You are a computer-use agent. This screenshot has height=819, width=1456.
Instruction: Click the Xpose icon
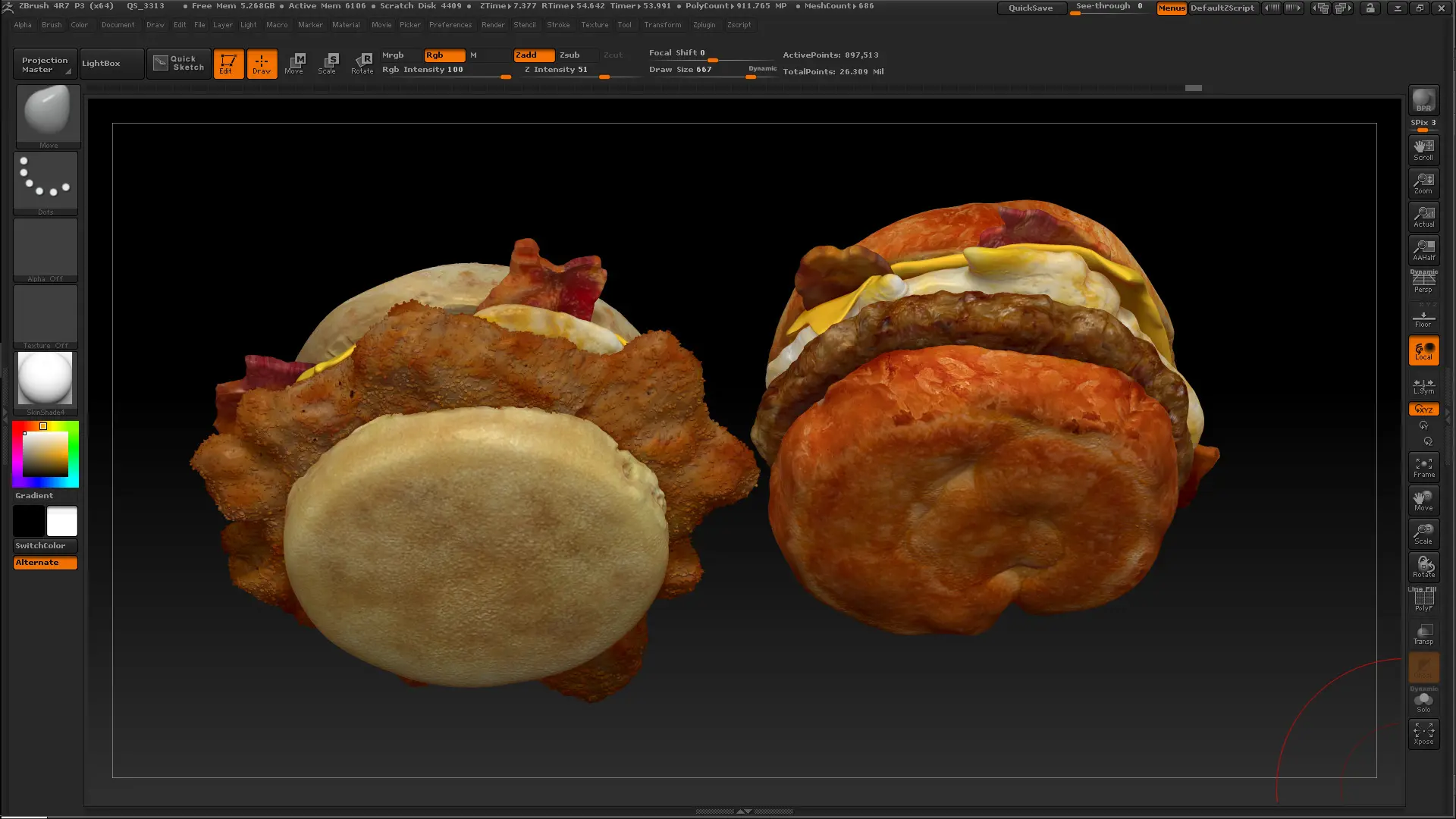(1423, 734)
